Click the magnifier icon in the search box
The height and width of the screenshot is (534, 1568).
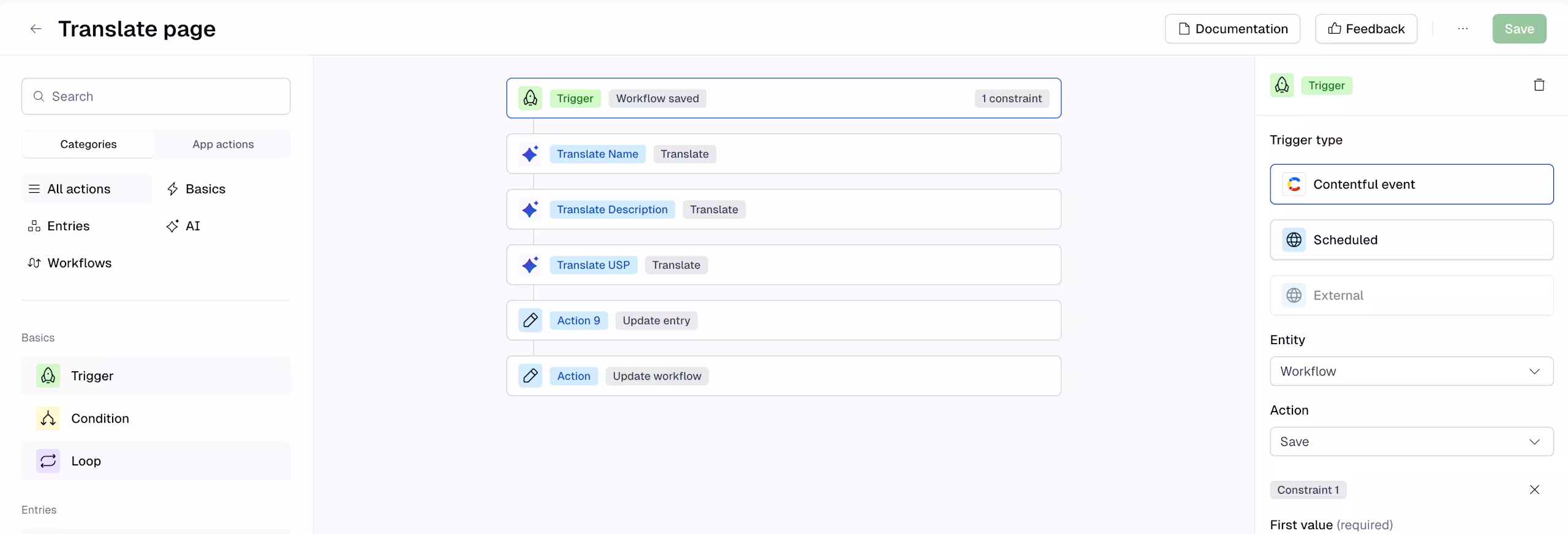tap(39, 96)
